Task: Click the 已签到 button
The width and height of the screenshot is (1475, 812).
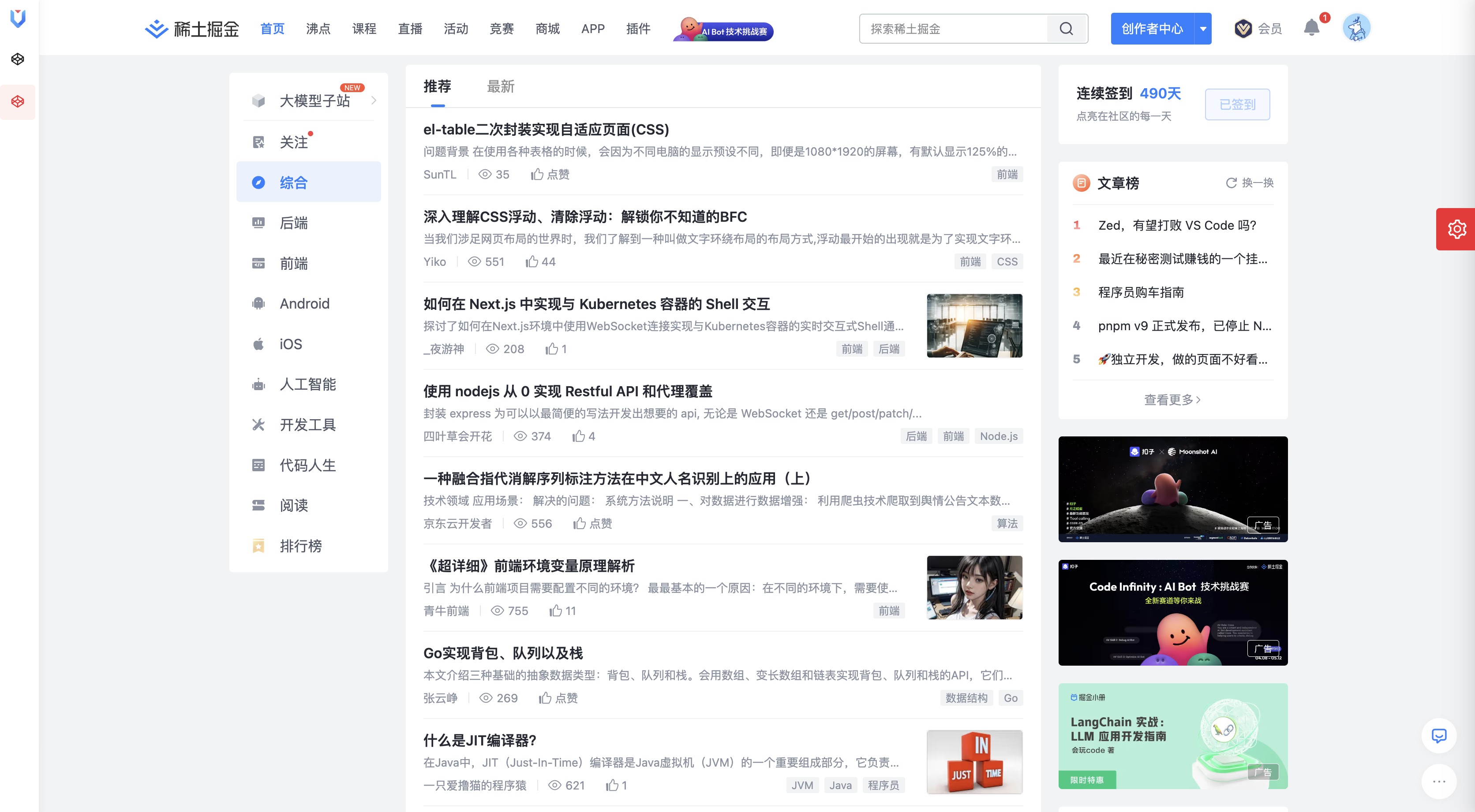Action: click(1237, 104)
